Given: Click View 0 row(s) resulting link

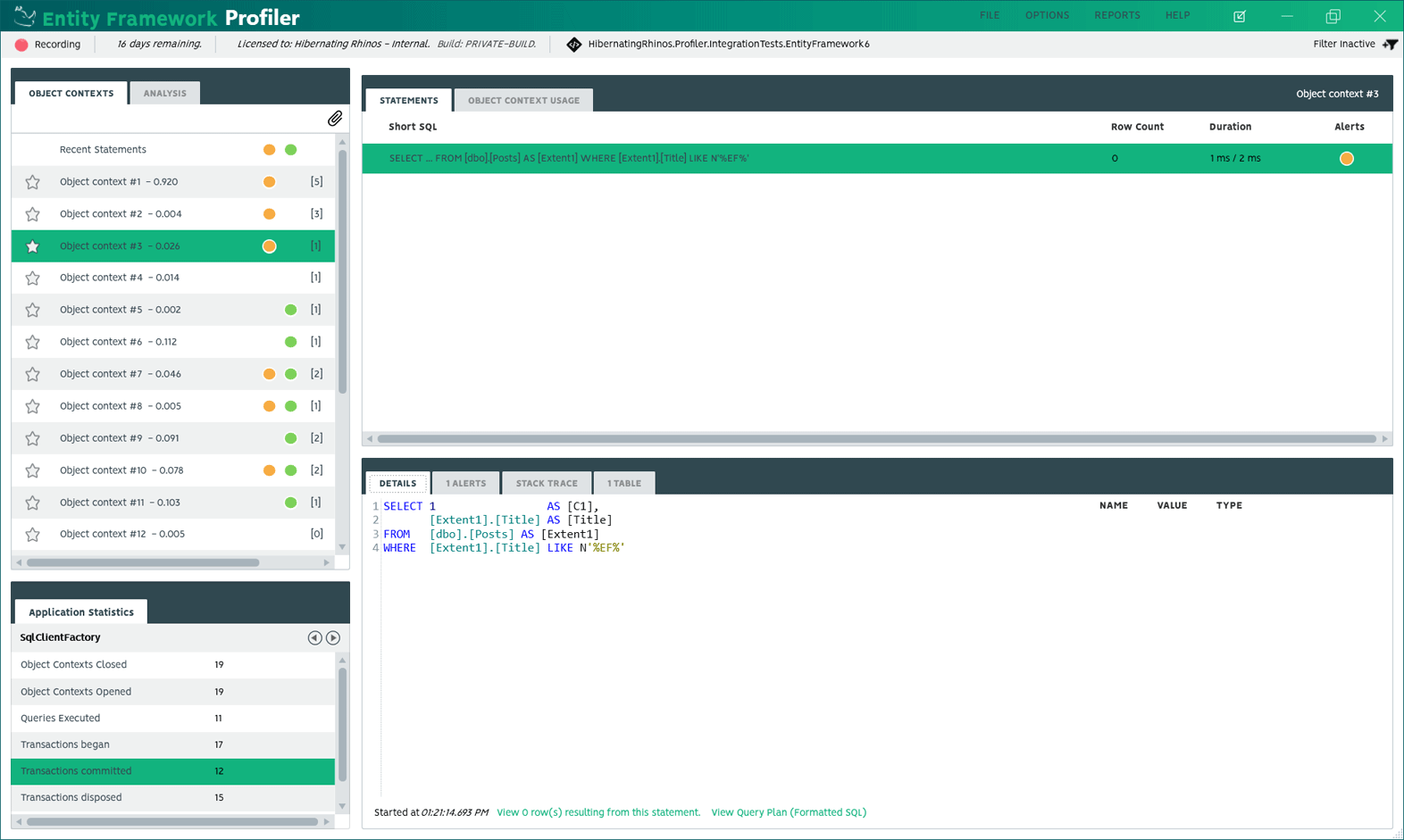Looking at the screenshot, I should [x=598, y=812].
